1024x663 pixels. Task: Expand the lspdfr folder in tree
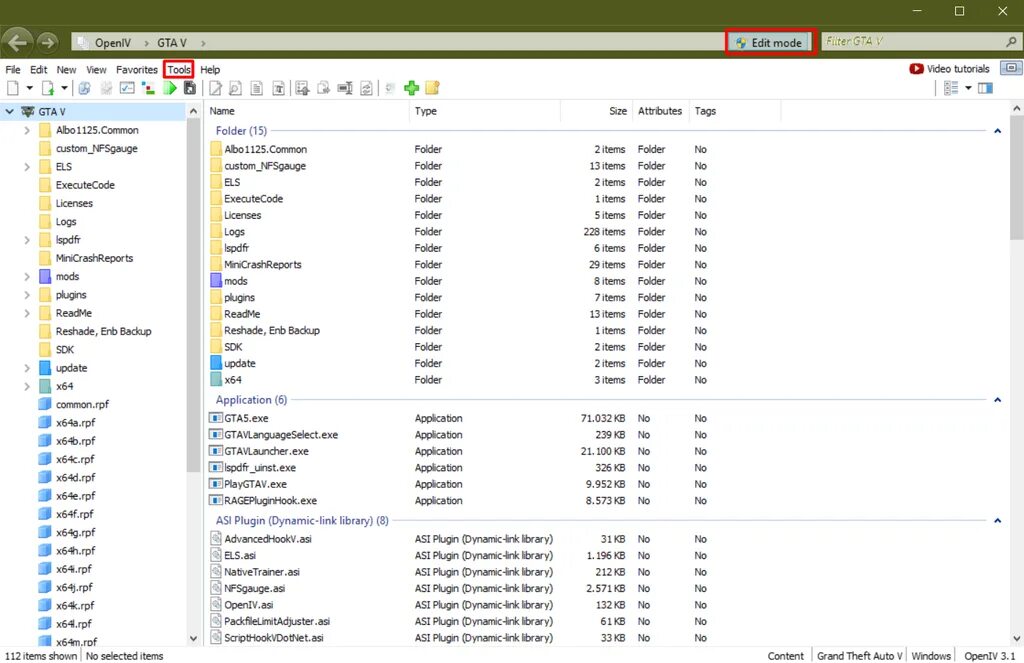(27, 240)
